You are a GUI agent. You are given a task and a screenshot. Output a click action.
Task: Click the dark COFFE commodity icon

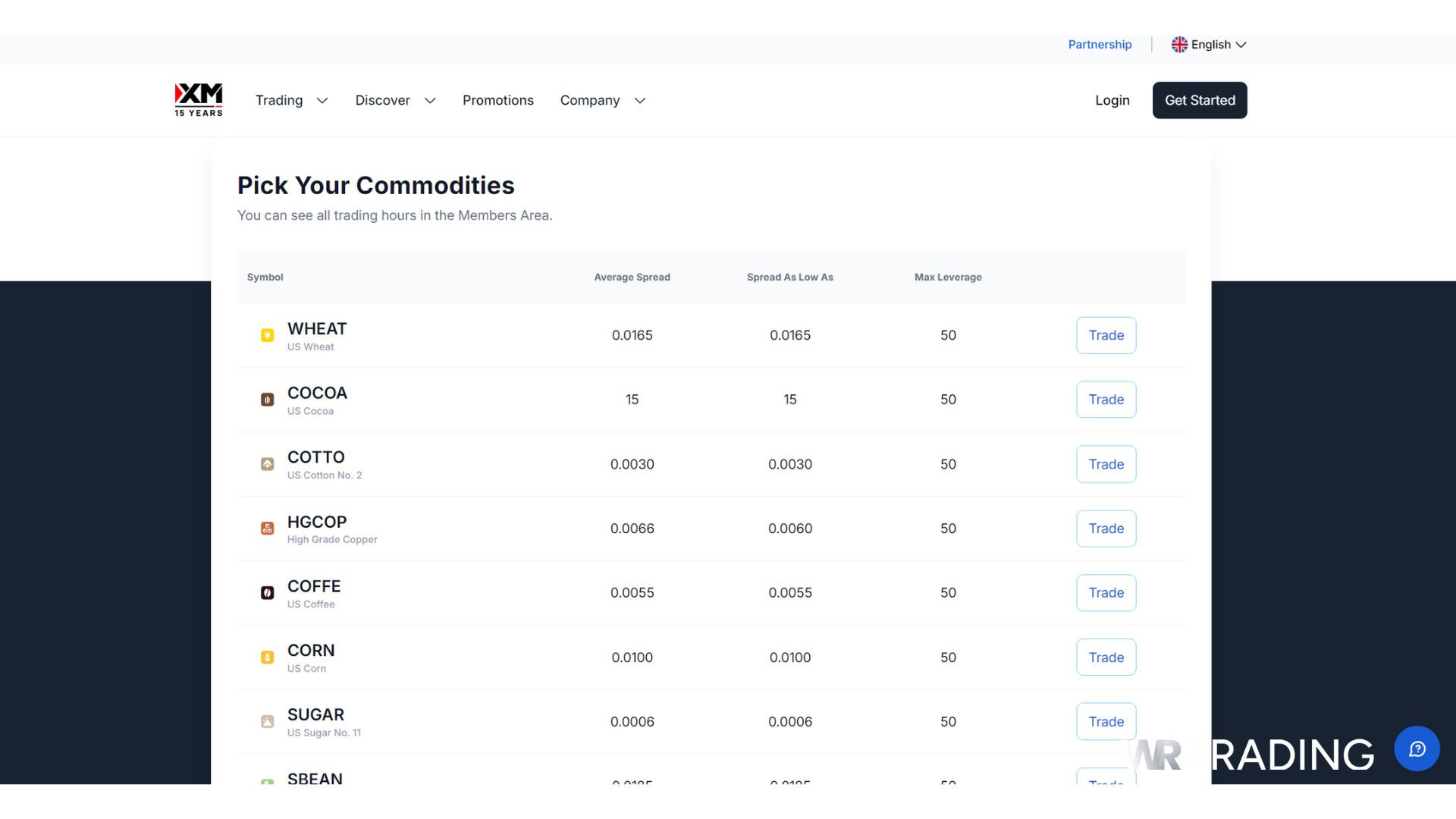point(267,593)
